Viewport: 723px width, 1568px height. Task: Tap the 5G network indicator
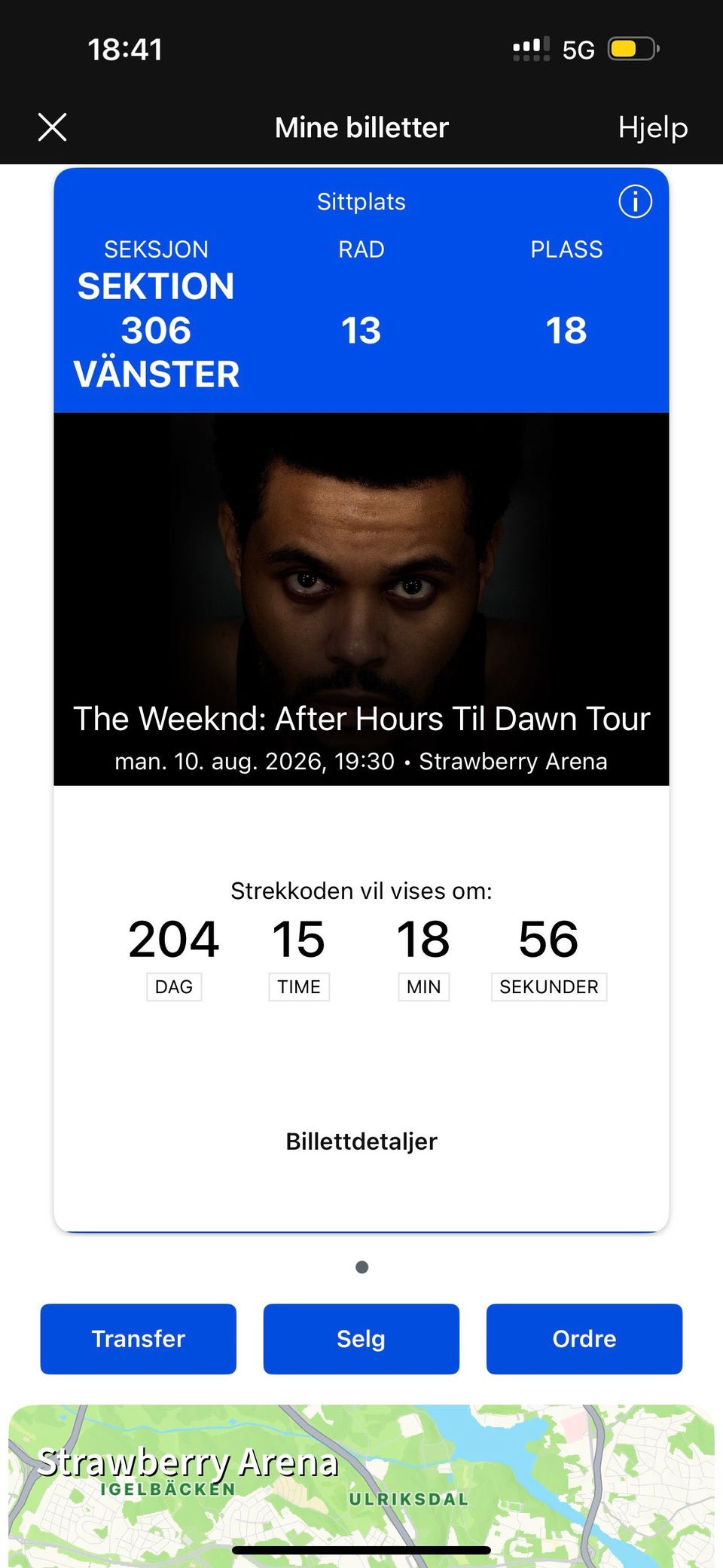tap(578, 50)
